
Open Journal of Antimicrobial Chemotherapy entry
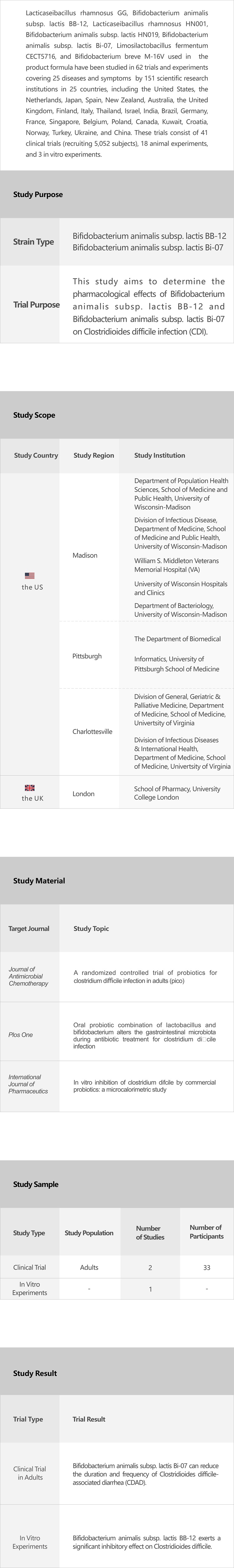[x=28, y=976]
